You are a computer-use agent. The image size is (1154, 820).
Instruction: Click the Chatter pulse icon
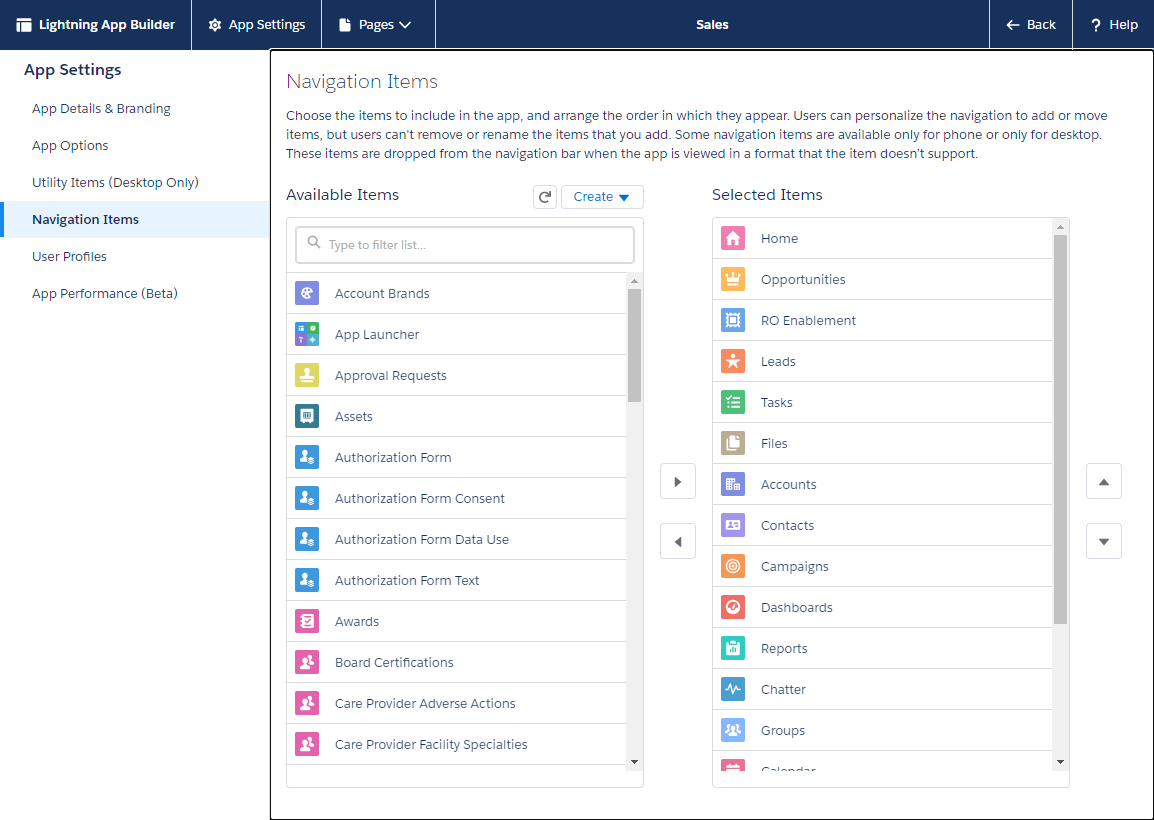click(733, 689)
